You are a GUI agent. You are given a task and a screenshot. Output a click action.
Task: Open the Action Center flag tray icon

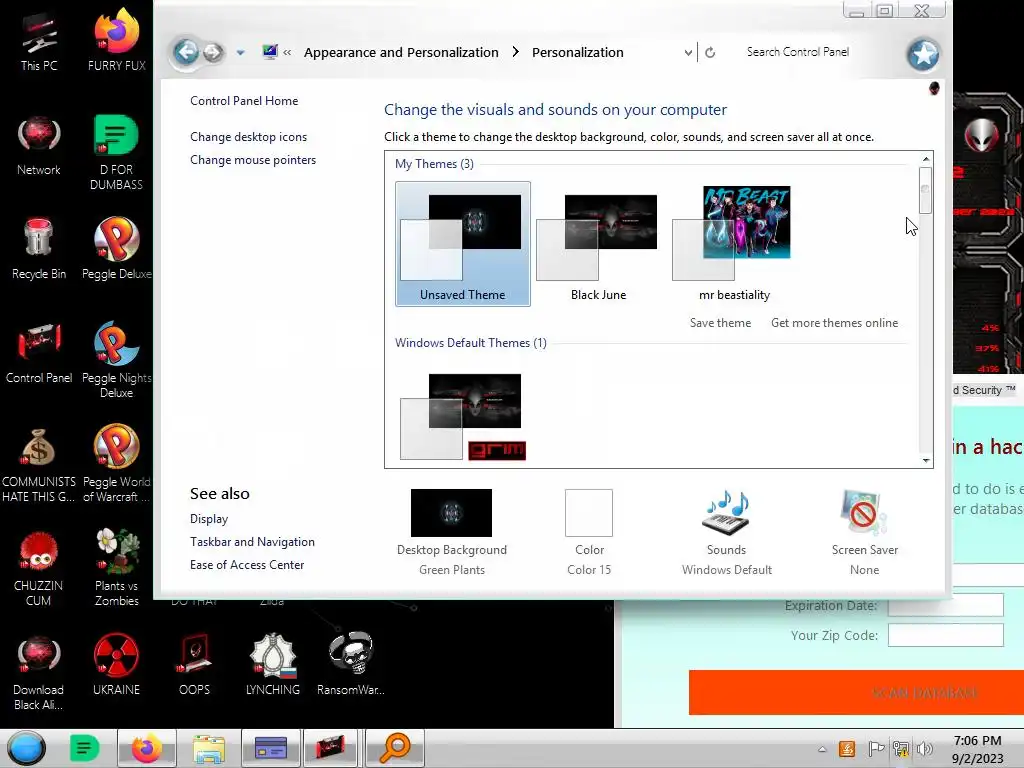(876, 749)
